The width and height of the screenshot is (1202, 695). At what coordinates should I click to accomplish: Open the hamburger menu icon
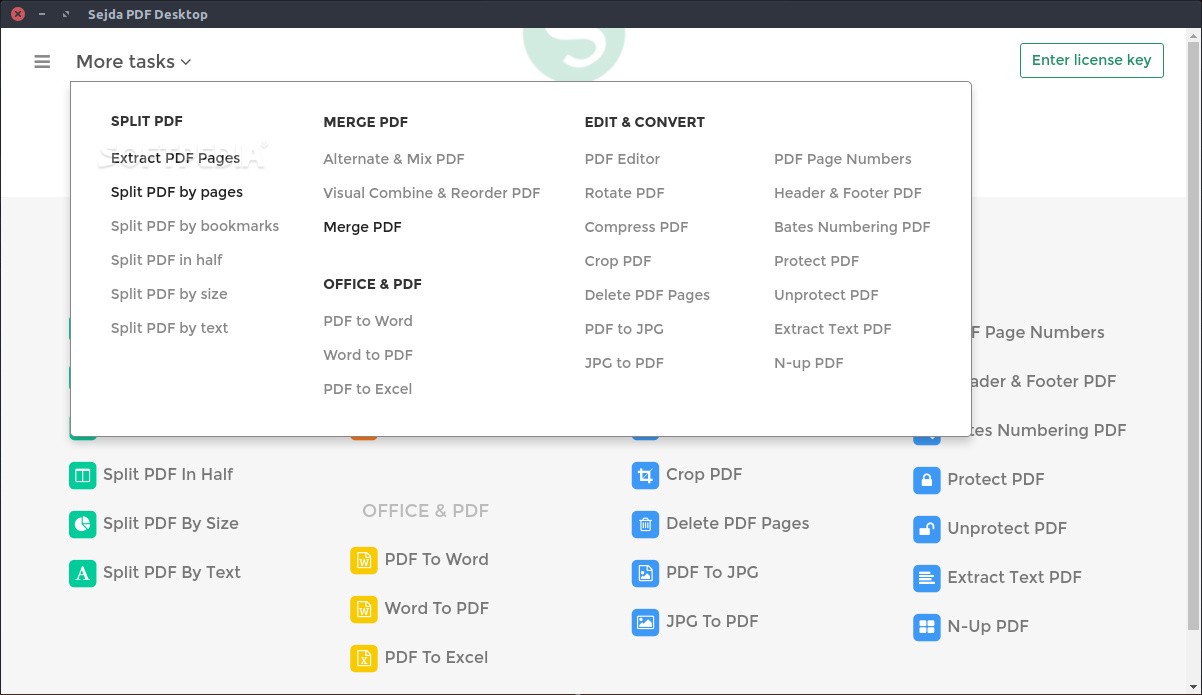(x=42, y=61)
